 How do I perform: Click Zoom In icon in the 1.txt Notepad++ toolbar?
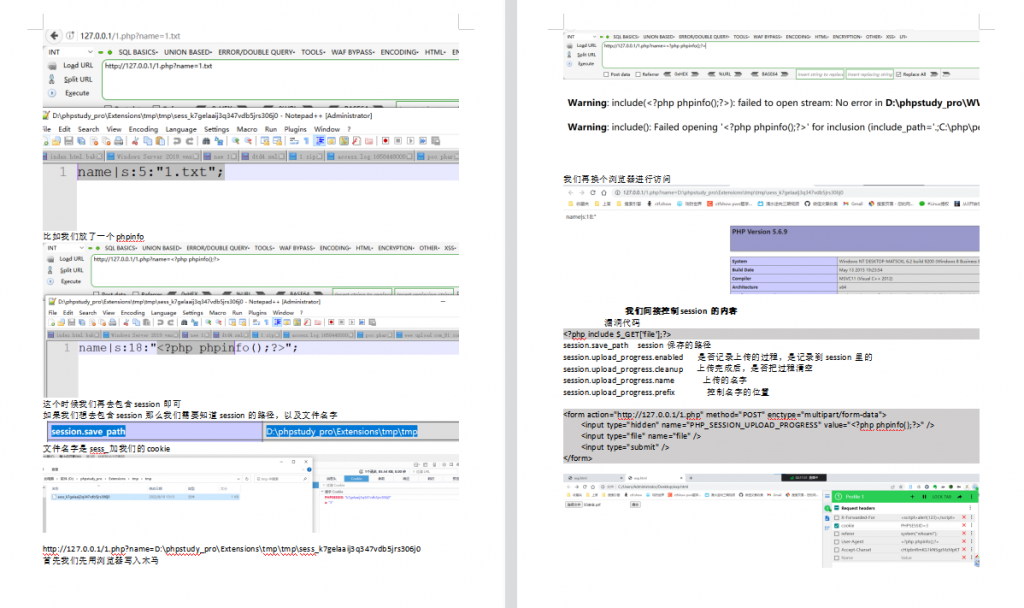(x=236, y=141)
